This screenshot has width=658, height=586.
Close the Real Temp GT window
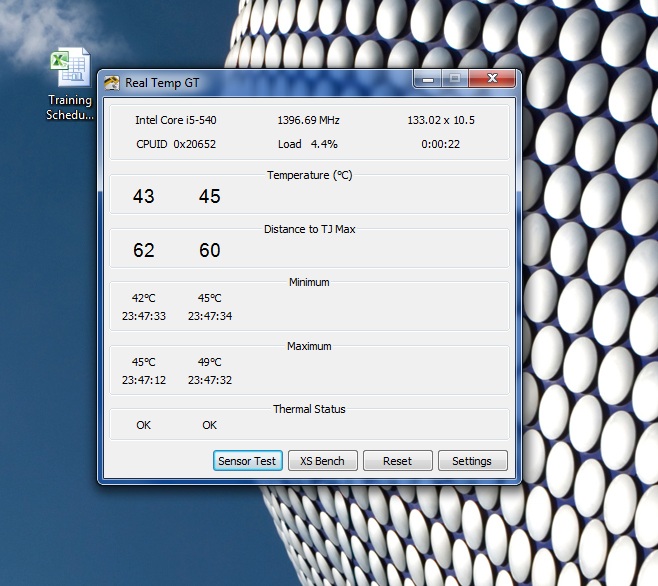point(492,79)
